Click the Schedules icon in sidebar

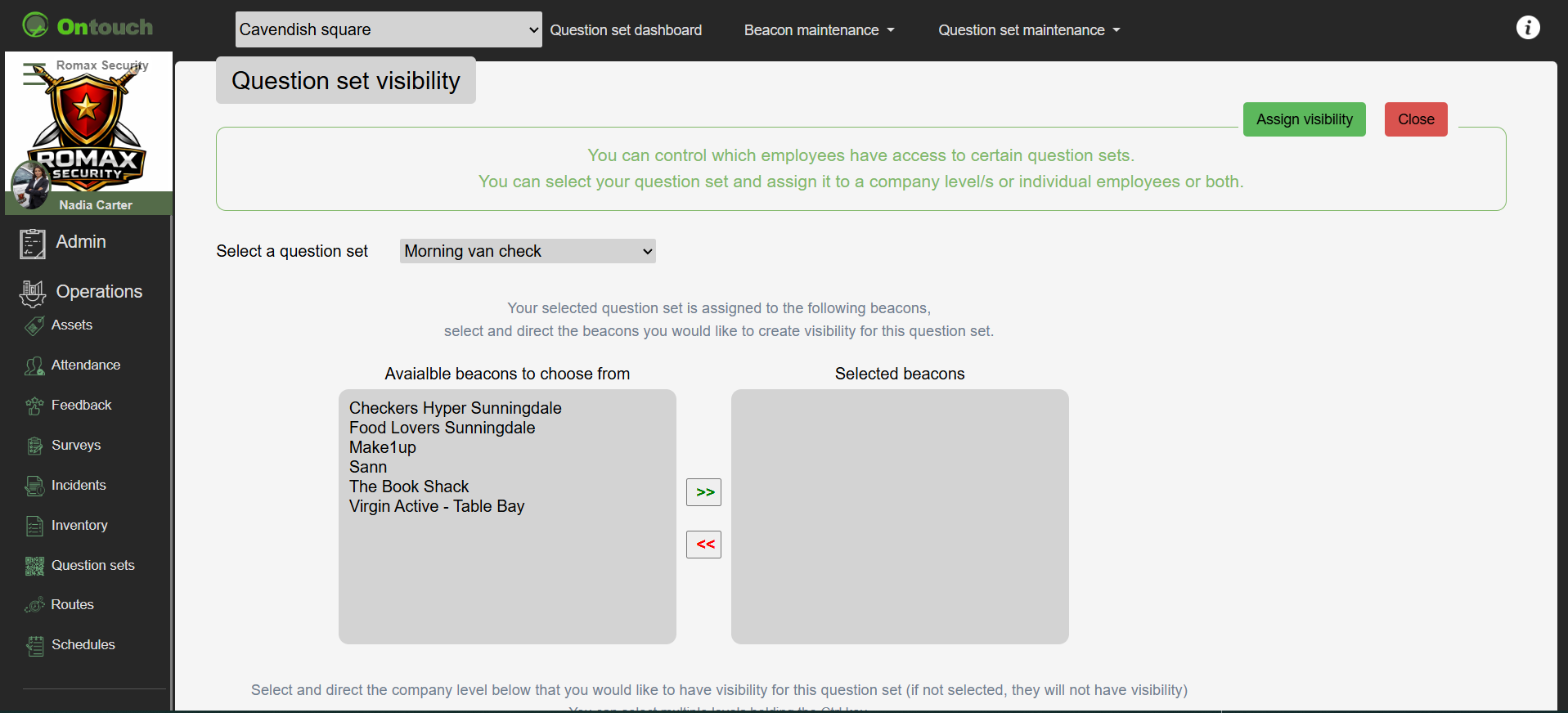pyautogui.click(x=34, y=645)
